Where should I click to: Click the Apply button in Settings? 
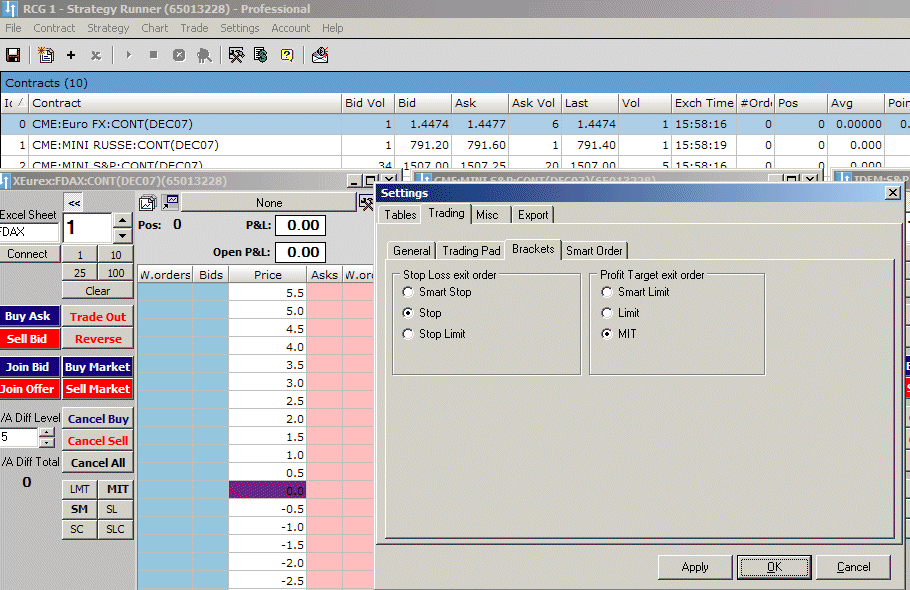(x=695, y=567)
